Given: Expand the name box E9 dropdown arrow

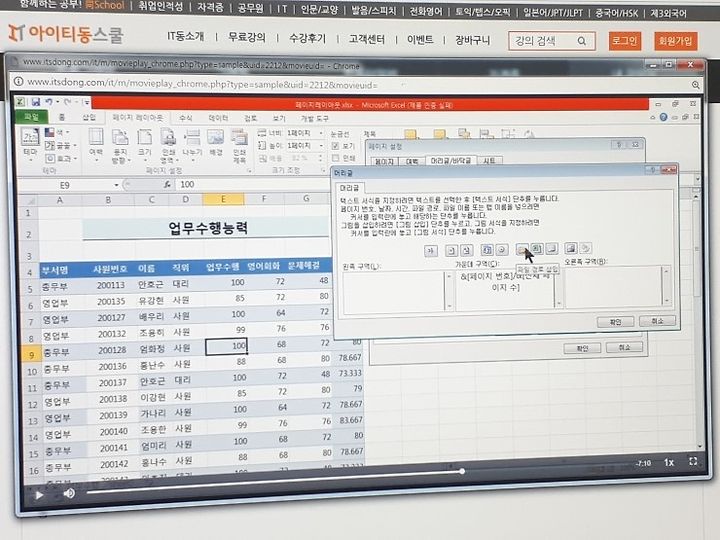Looking at the screenshot, I should (x=116, y=185).
